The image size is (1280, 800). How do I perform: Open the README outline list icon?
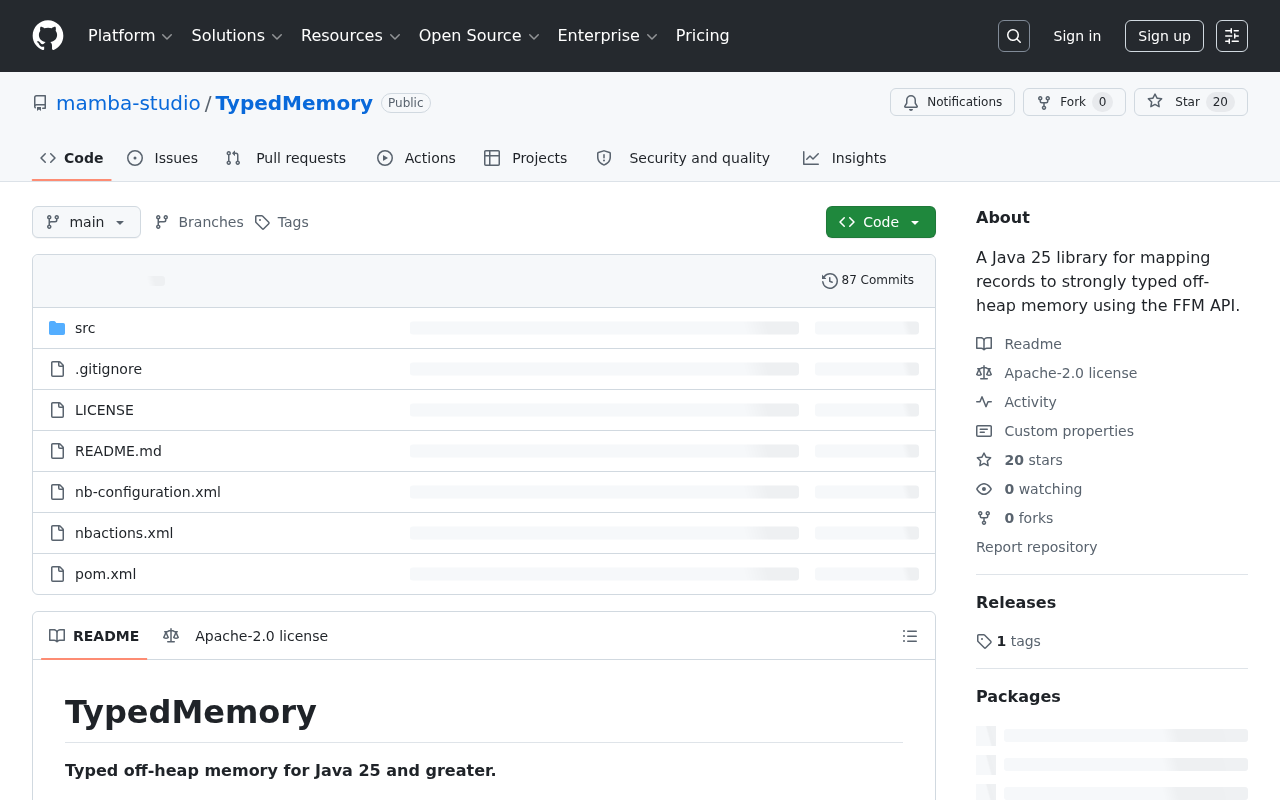pos(910,636)
